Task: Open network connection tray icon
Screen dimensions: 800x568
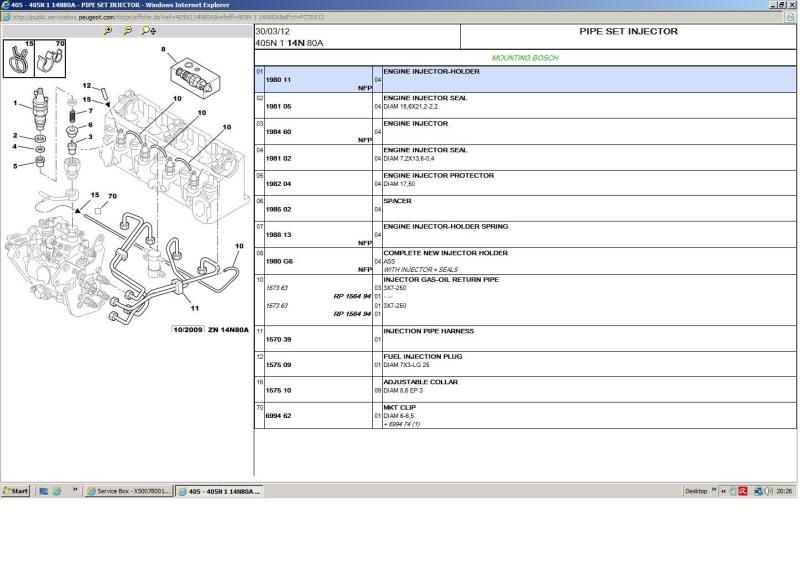Action: tap(758, 491)
